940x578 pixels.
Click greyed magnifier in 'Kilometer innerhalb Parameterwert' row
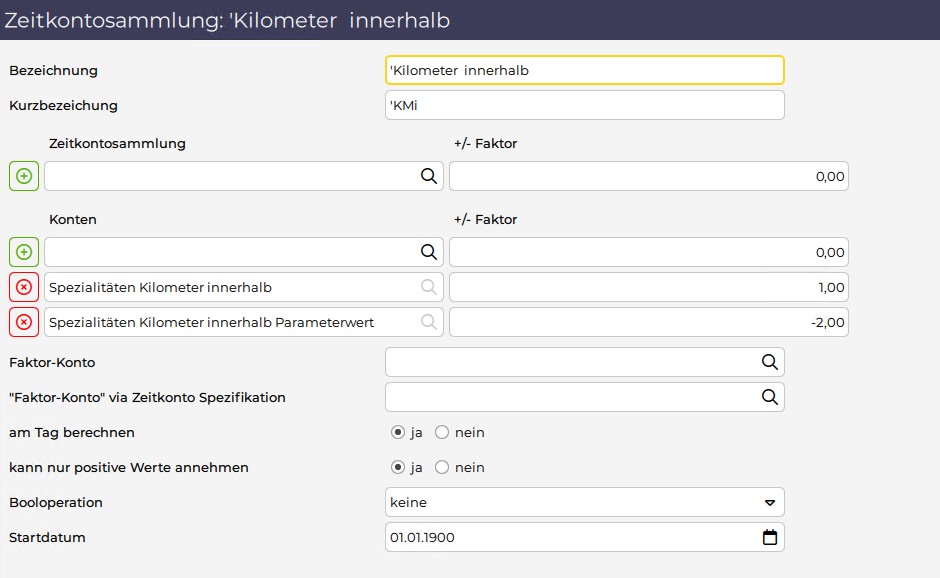(x=429, y=323)
